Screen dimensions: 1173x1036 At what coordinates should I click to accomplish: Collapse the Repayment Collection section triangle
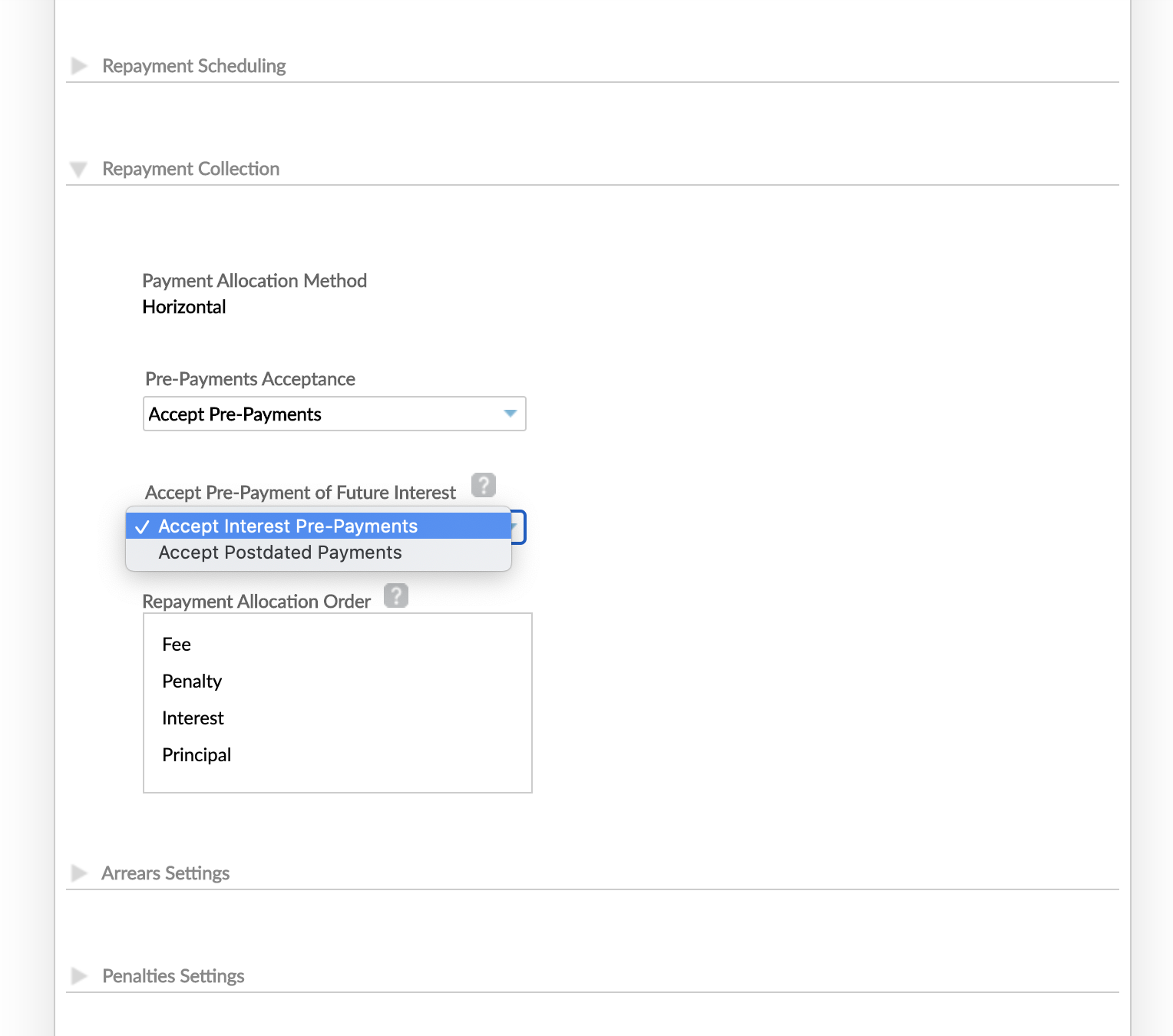coord(78,169)
